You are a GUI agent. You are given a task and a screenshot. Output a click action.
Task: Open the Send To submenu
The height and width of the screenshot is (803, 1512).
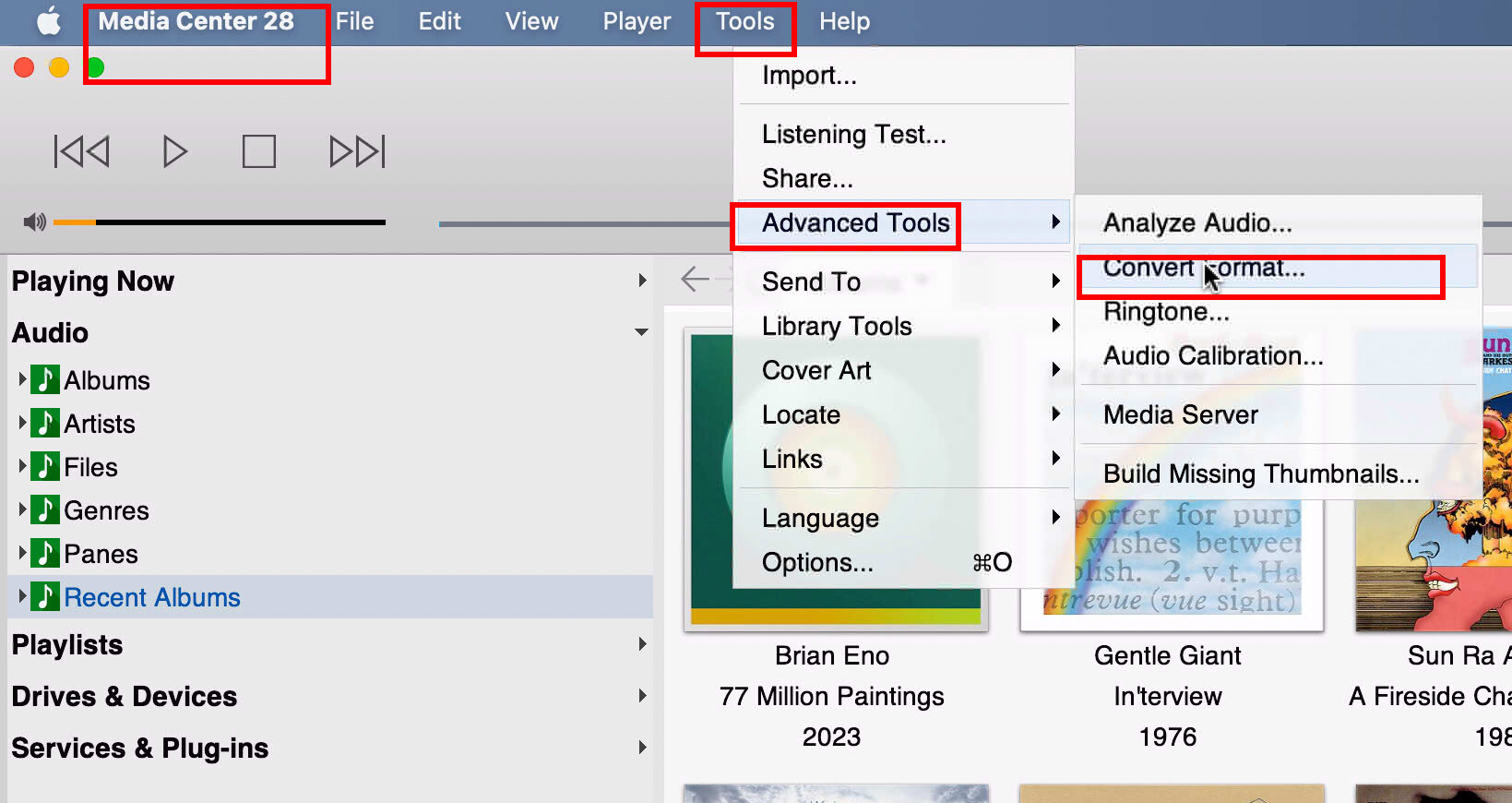point(904,282)
